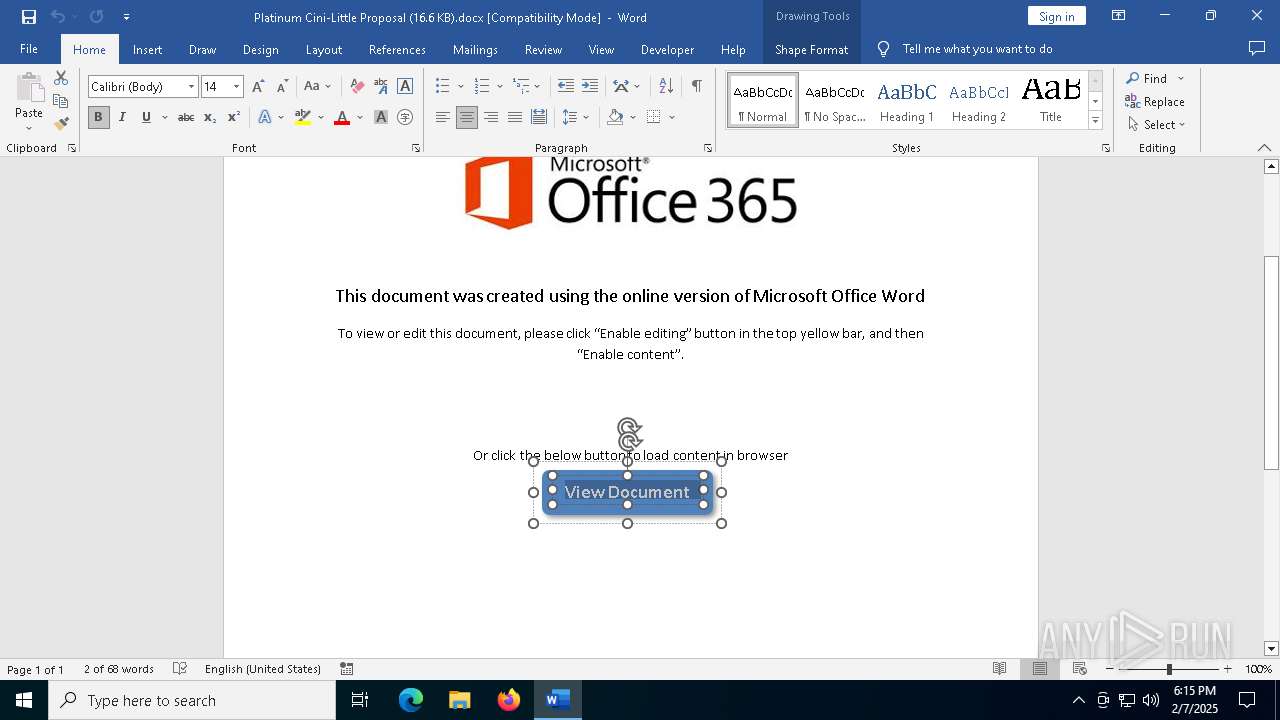Toggle Underline formatting
The width and height of the screenshot is (1280, 720).
click(x=146, y=117)
